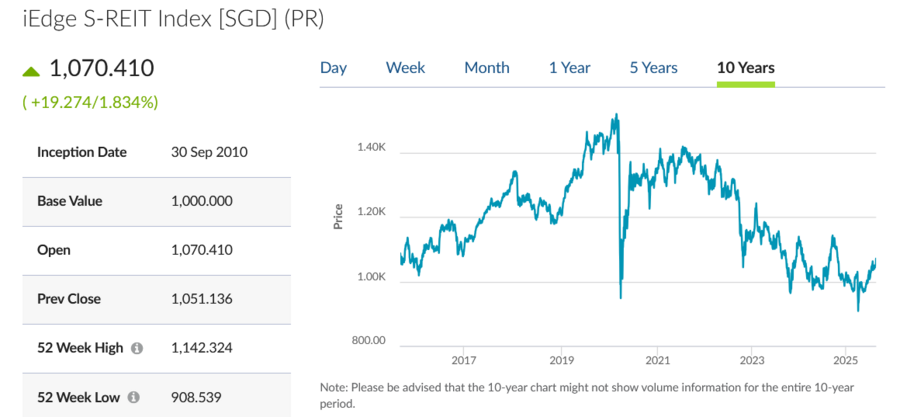Click the green up-arrow price indicator
Screen dimensions: 900x417
click(31, 71)
